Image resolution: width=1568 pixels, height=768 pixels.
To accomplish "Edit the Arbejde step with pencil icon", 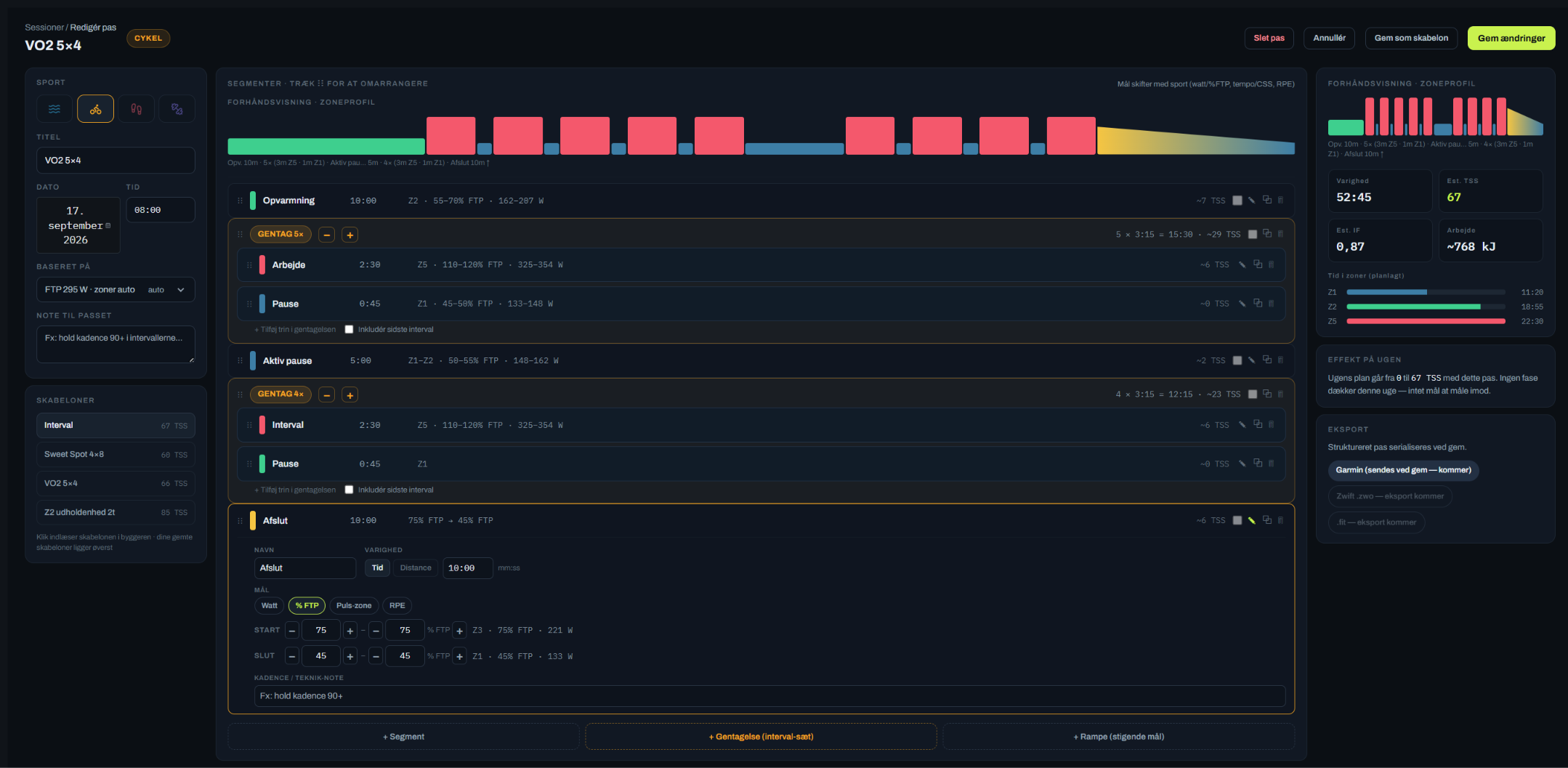I will 1242,264.
